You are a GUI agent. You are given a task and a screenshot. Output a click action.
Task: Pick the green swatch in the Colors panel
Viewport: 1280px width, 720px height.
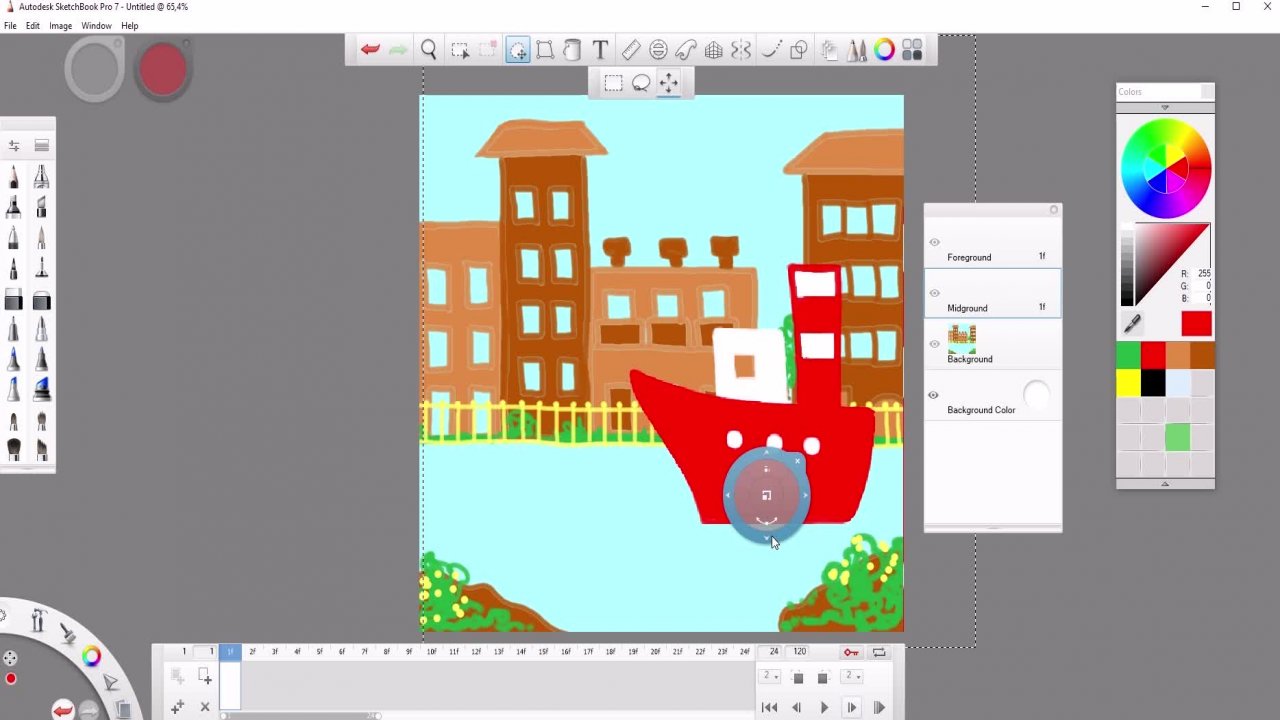[x=1128, y=355]
